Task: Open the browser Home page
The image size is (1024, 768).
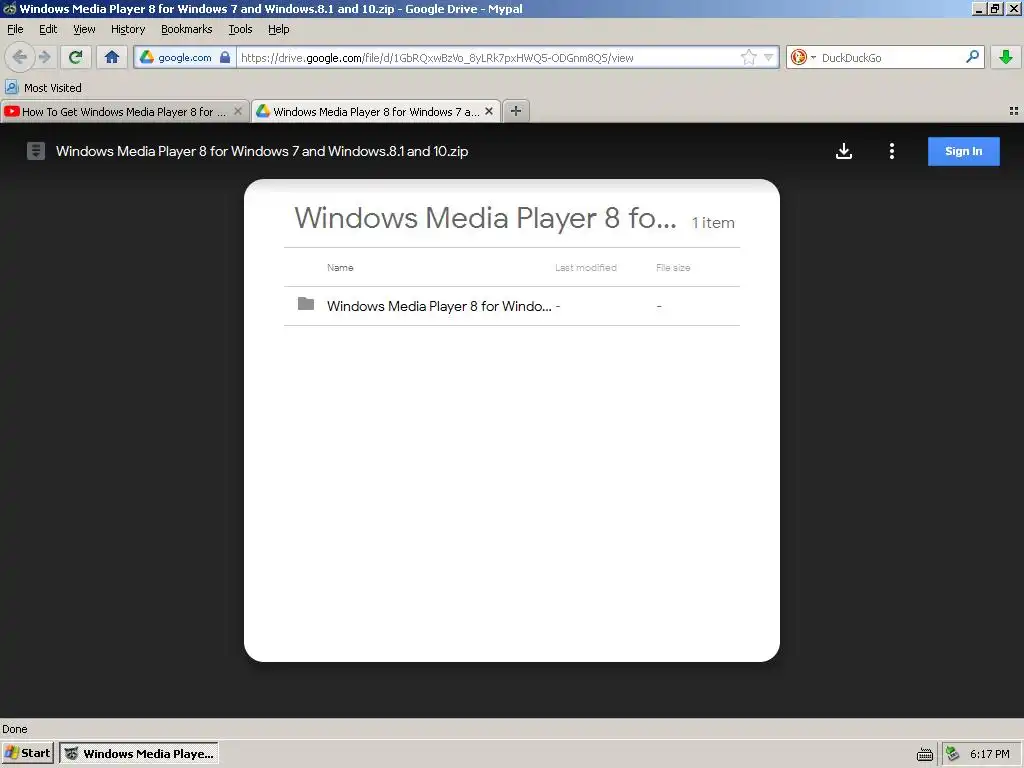Action: (112, 57)
